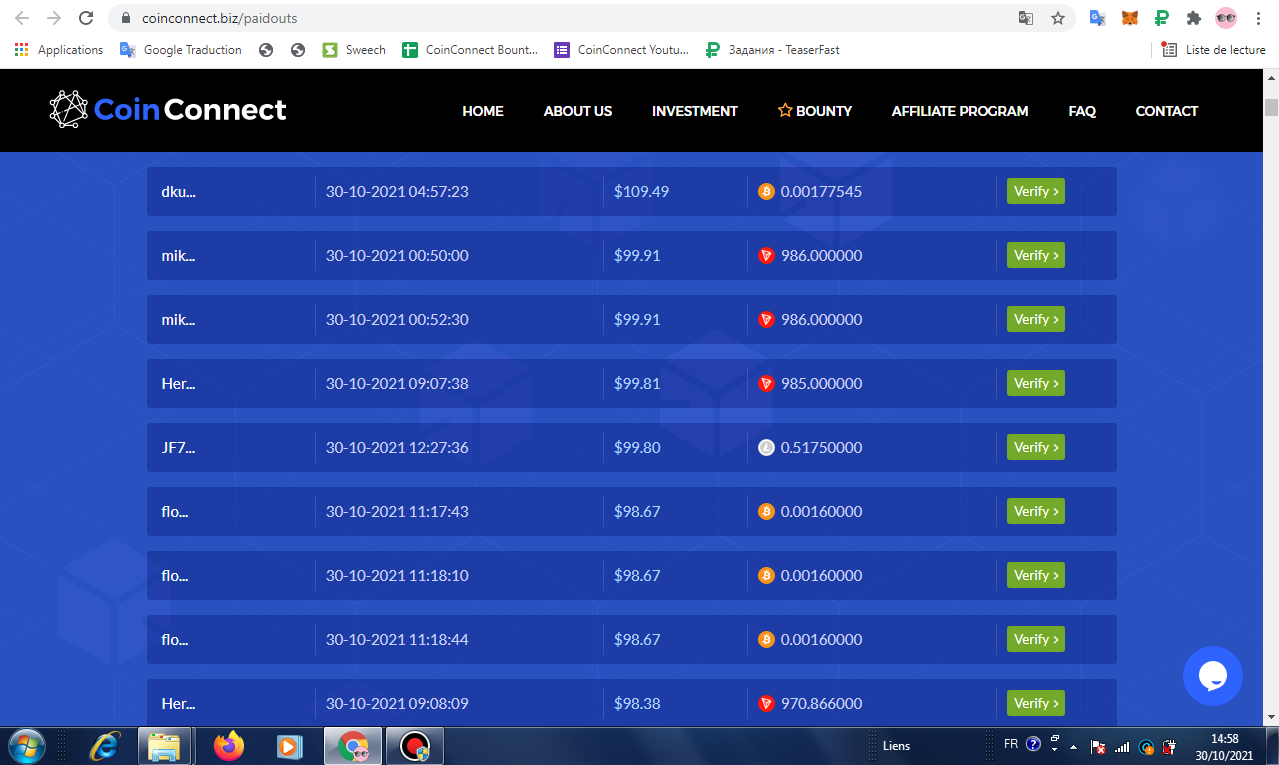Go back with the browser back arrow

[x=22, y=18]
